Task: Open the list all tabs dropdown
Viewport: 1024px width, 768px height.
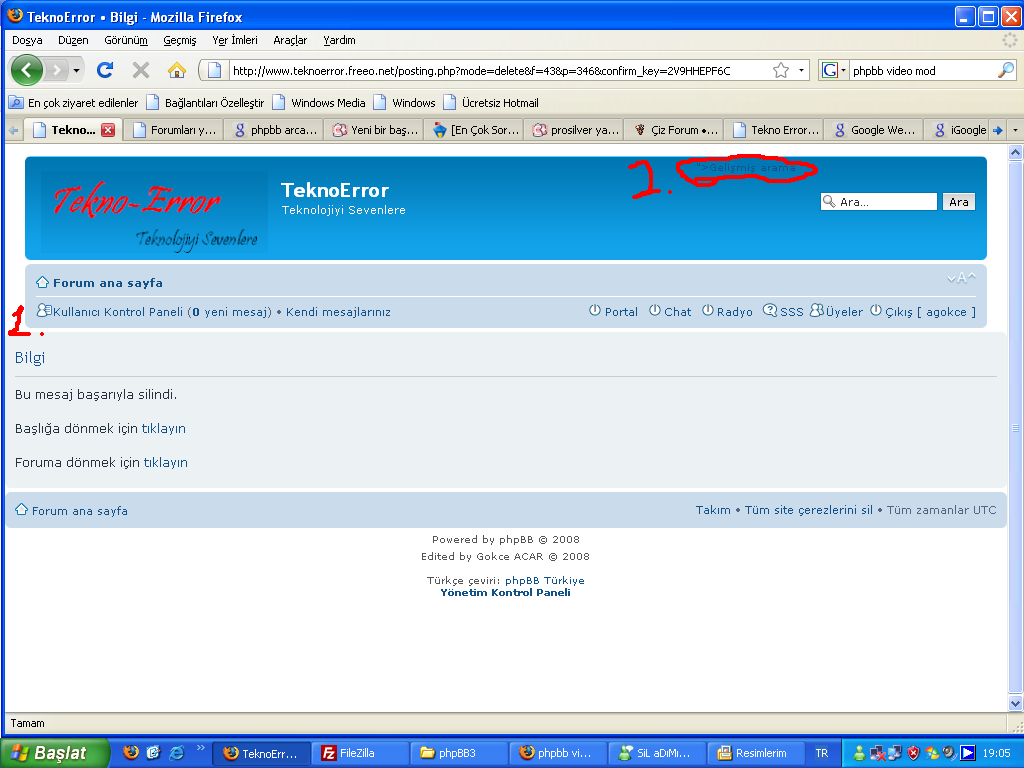Action: pos(1015,130)
